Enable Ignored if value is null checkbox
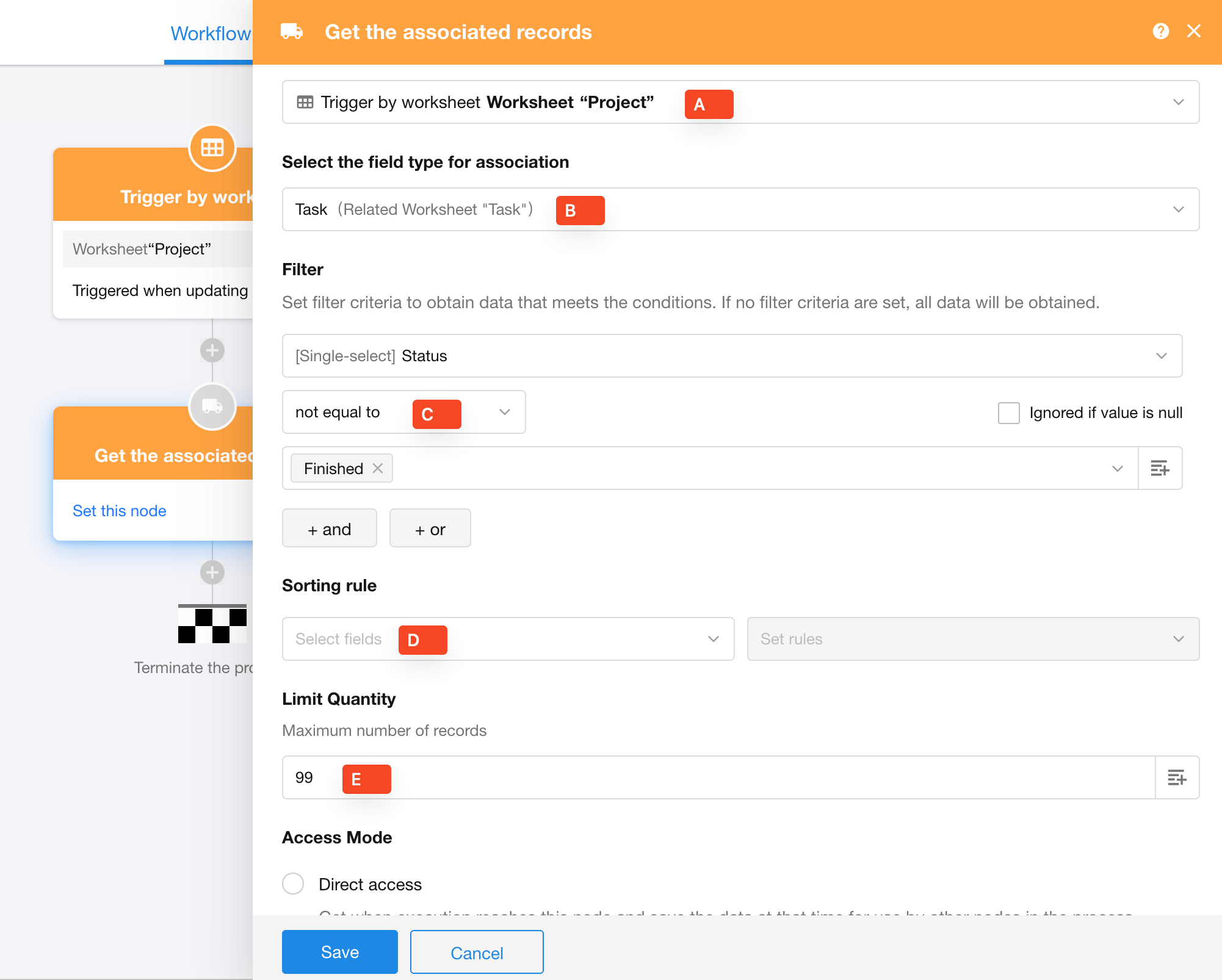 pyautogui.click(x=1008, y=413)
